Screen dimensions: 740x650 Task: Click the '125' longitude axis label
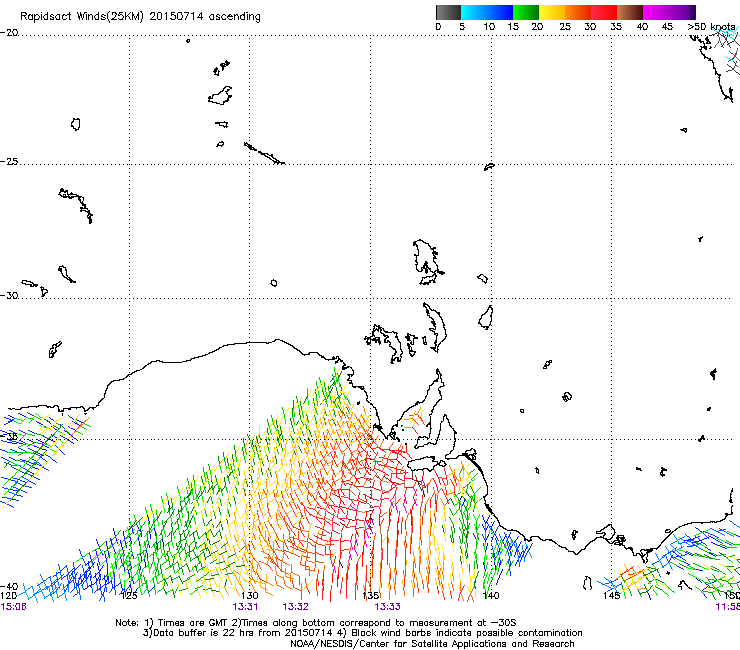[x=129, y=596]
